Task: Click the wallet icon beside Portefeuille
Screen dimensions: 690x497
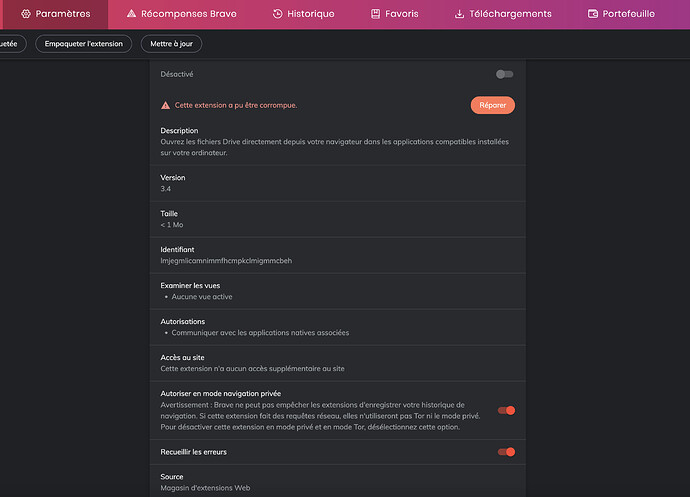Action: pos(593,14)
